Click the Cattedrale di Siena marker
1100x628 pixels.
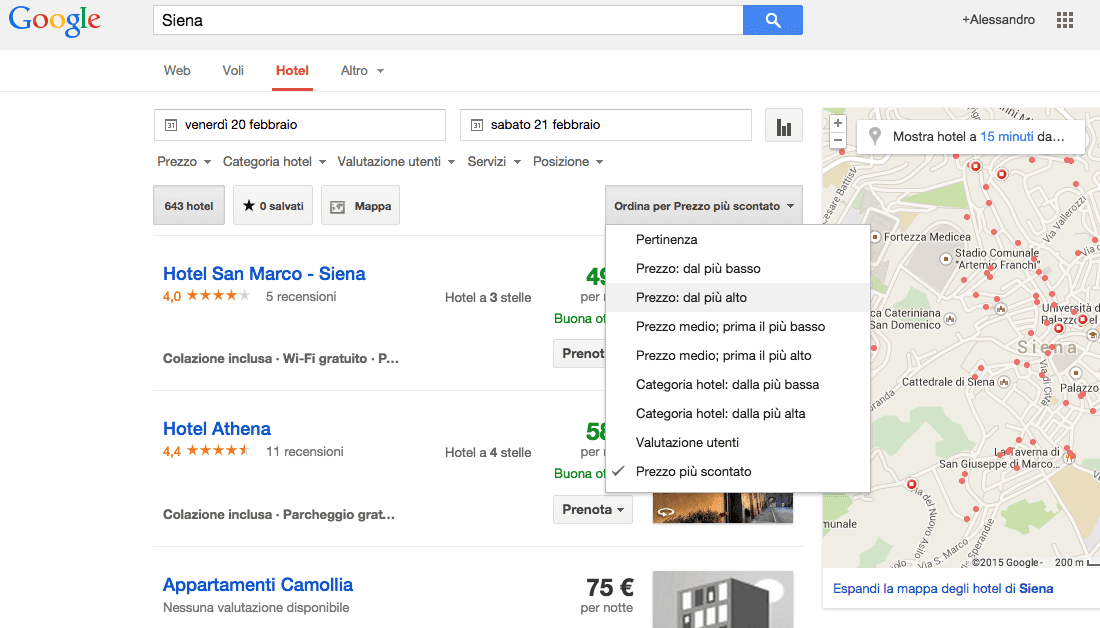pyautogui.click(x=1004, y=382)
